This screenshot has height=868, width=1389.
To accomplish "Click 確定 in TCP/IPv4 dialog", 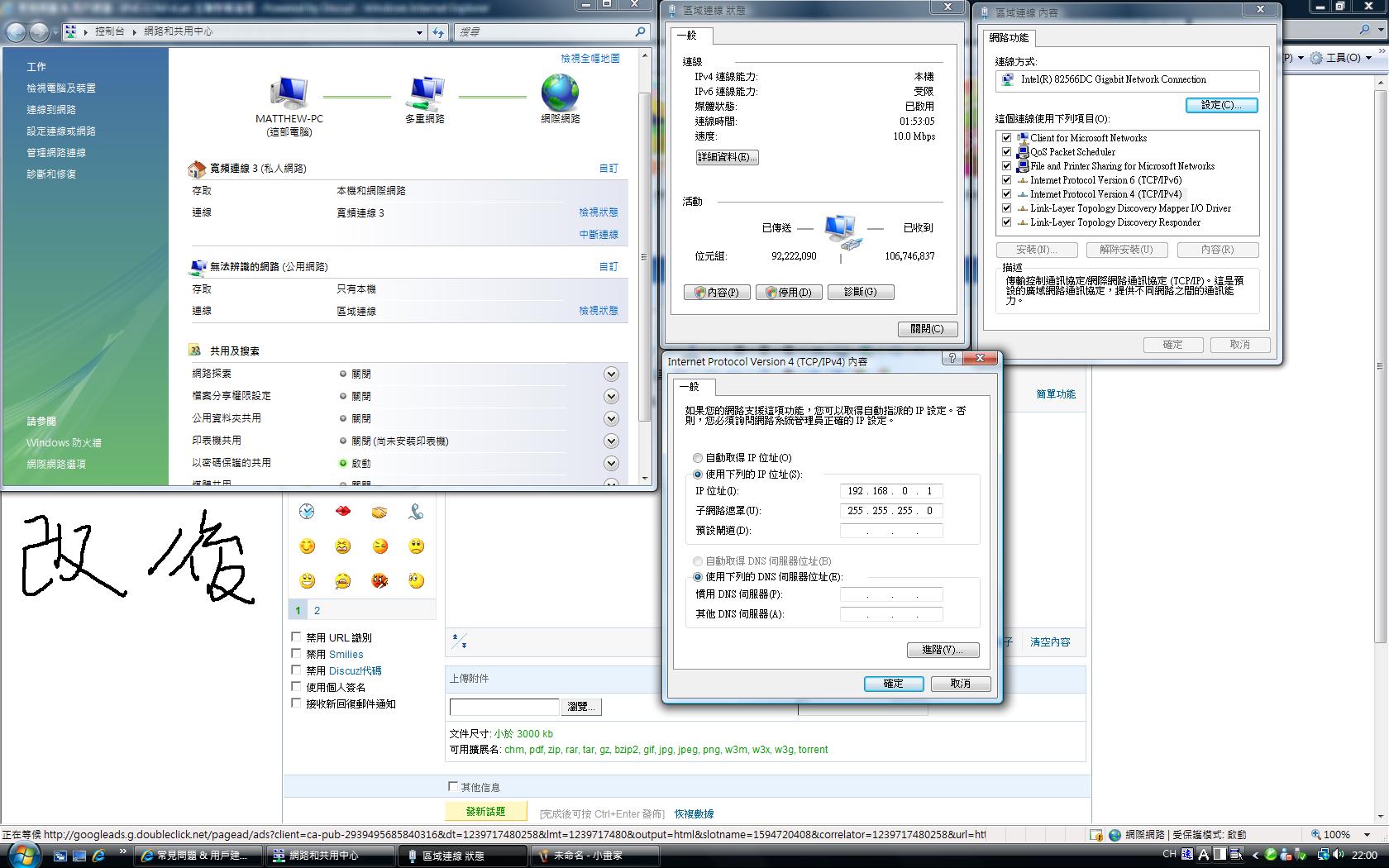I will (894, 684).
